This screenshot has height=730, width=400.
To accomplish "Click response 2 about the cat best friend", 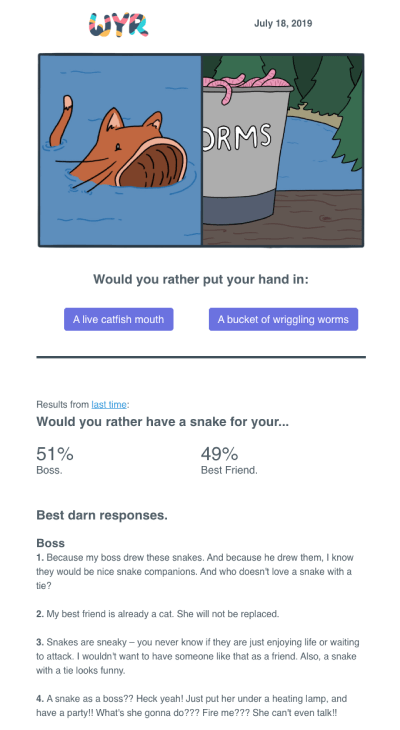I will point(158,614).
